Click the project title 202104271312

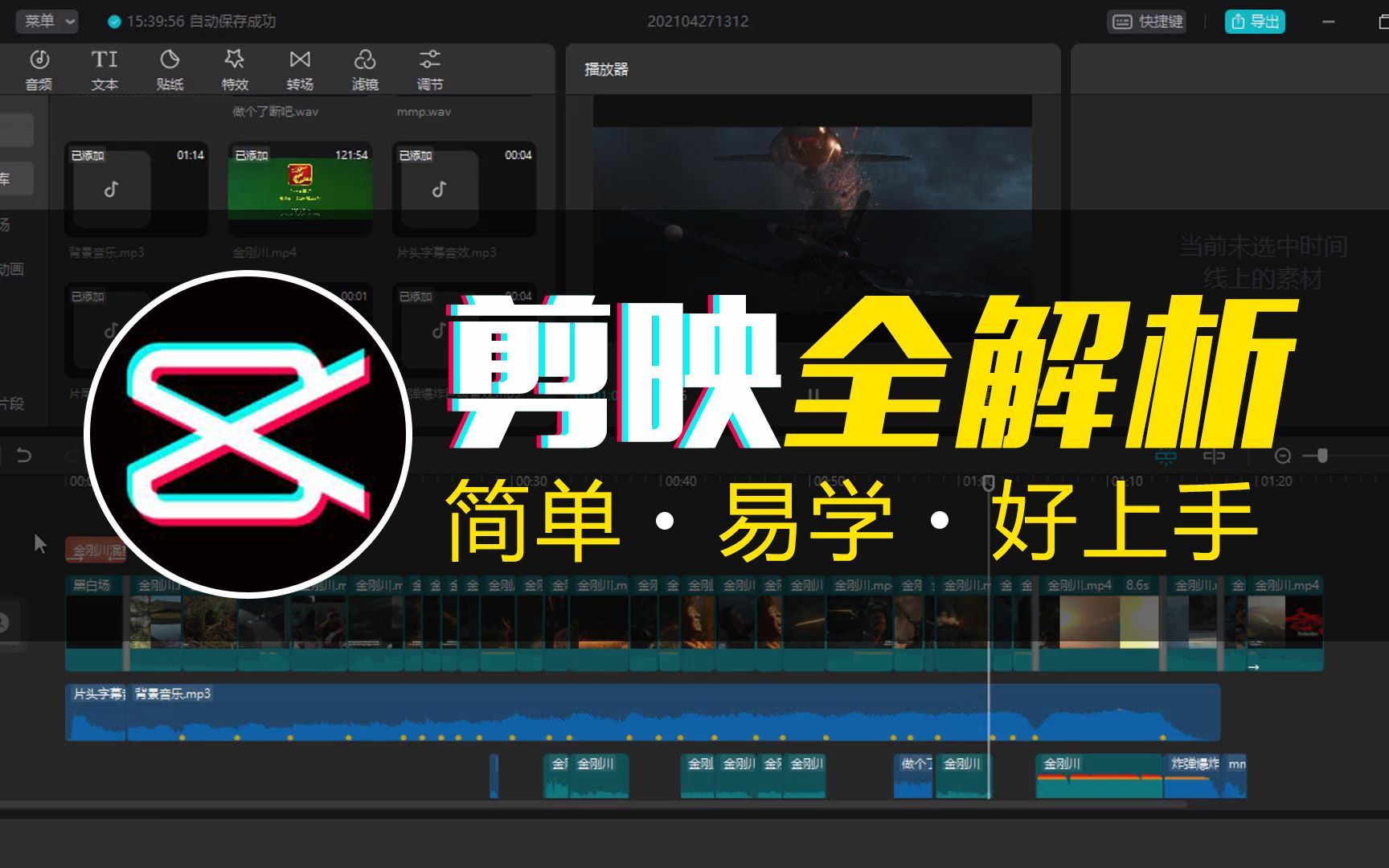click(x=698, y=22)
